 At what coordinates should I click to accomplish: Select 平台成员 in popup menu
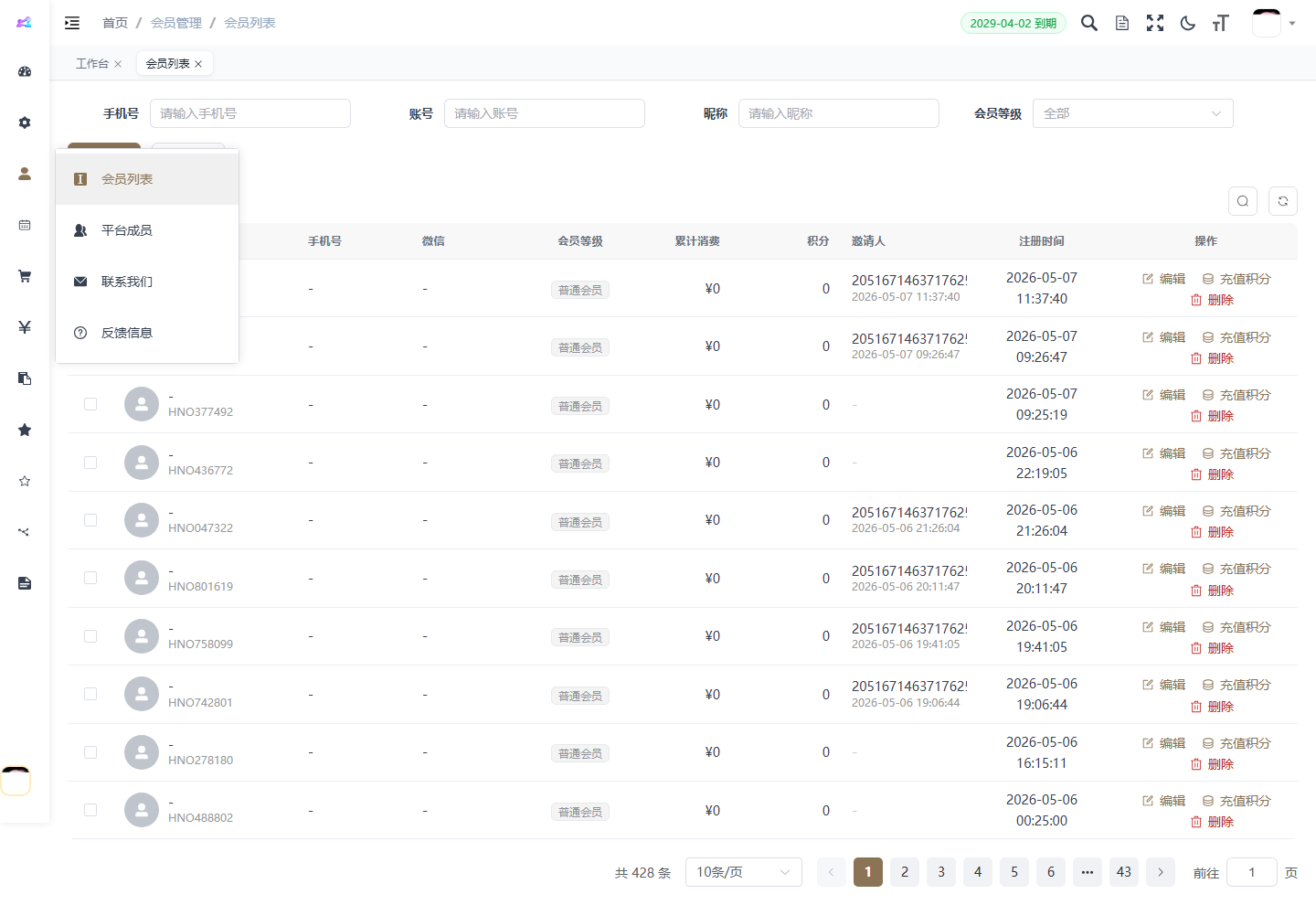[x=147, y=230]
